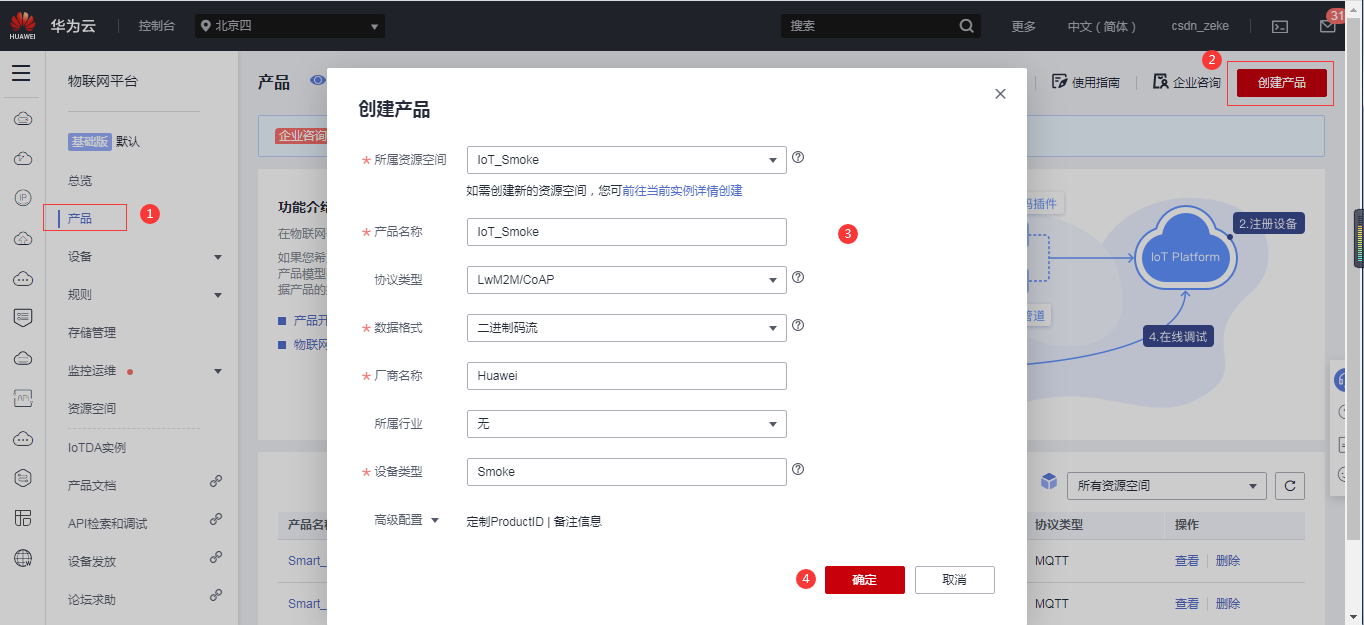
Task: Open IoTDA实例 in sidebar
Action: pyautogui.click(x=97, y=448)
